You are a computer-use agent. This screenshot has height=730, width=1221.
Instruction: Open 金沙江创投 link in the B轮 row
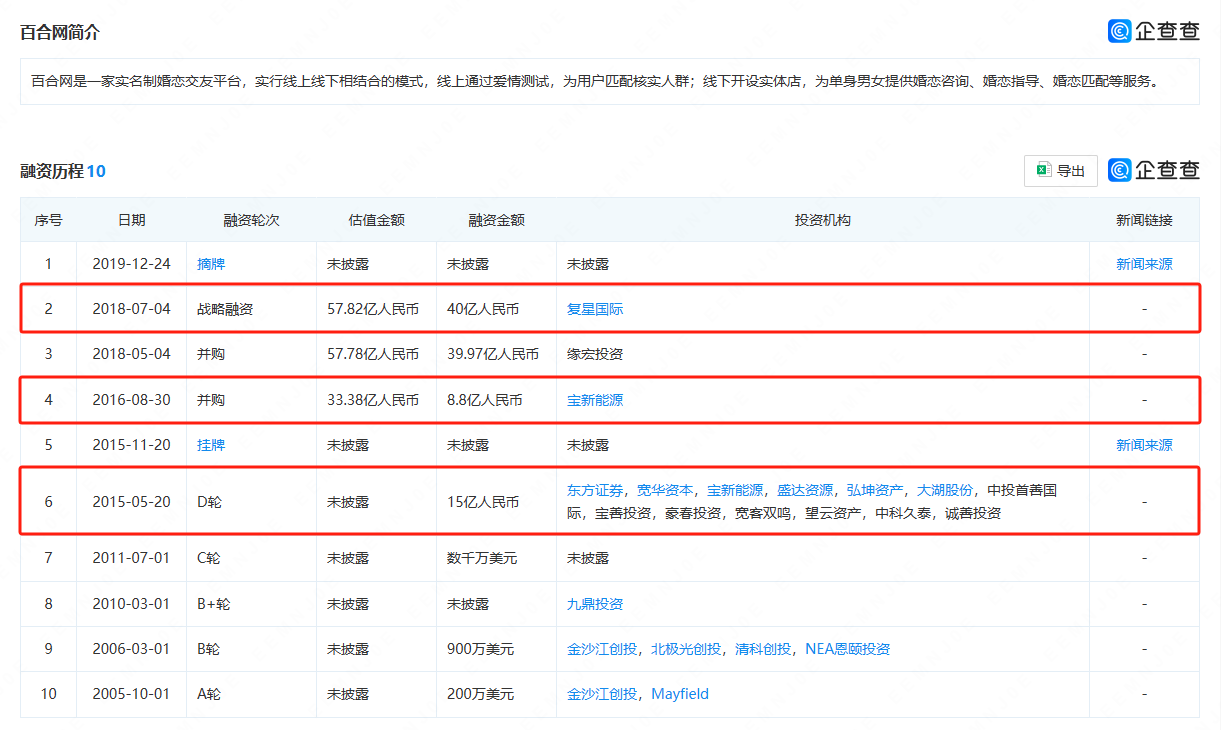(x=602, y=649)
